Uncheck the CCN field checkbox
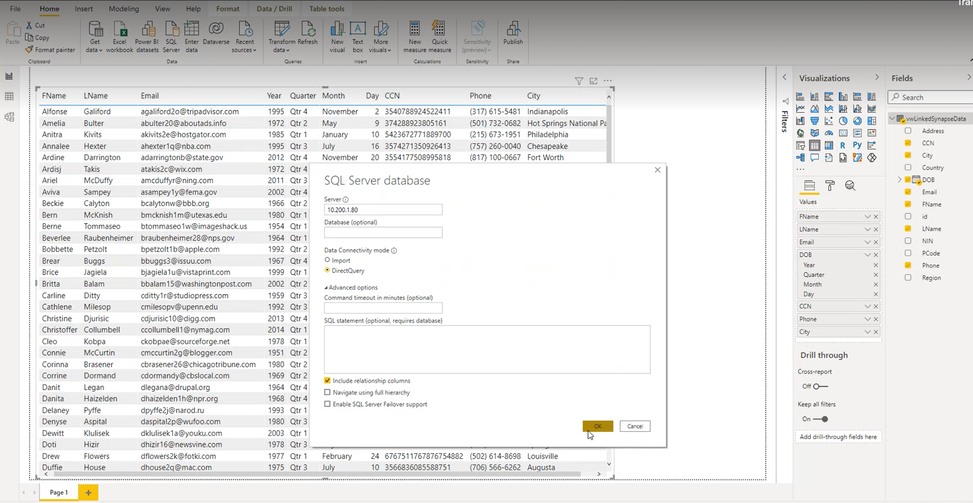Screen dimensions: 973x503 [908, 143]
